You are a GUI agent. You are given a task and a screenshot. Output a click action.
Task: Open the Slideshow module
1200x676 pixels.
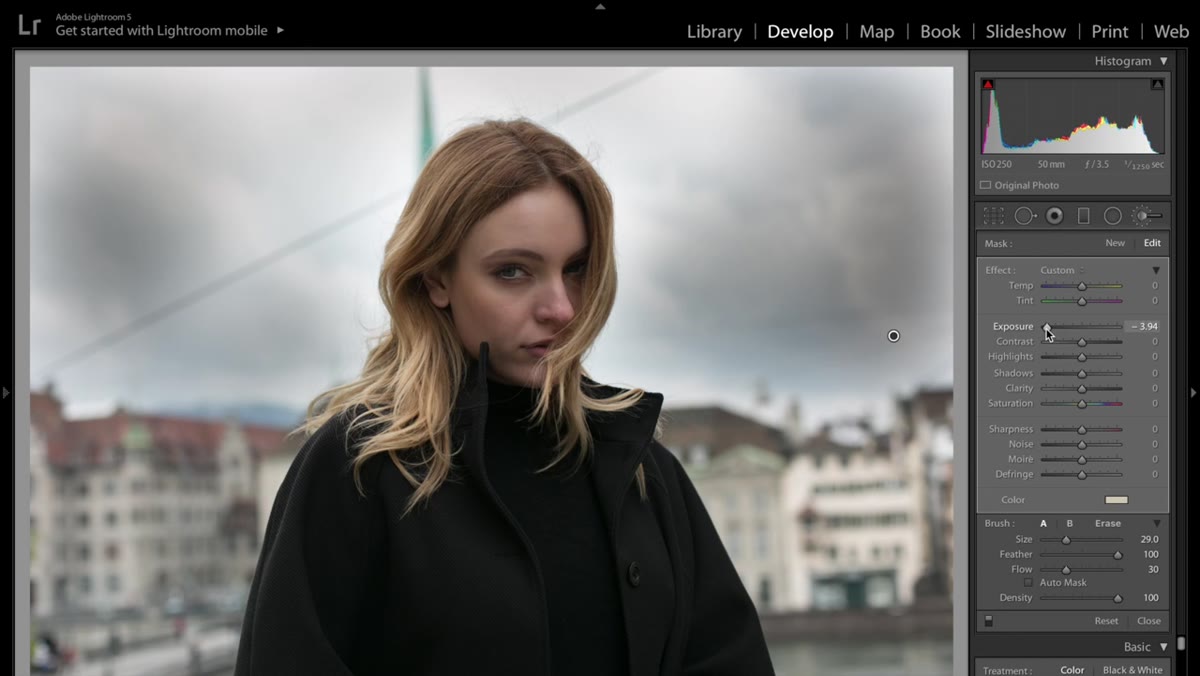click(x=1026, y=31)
